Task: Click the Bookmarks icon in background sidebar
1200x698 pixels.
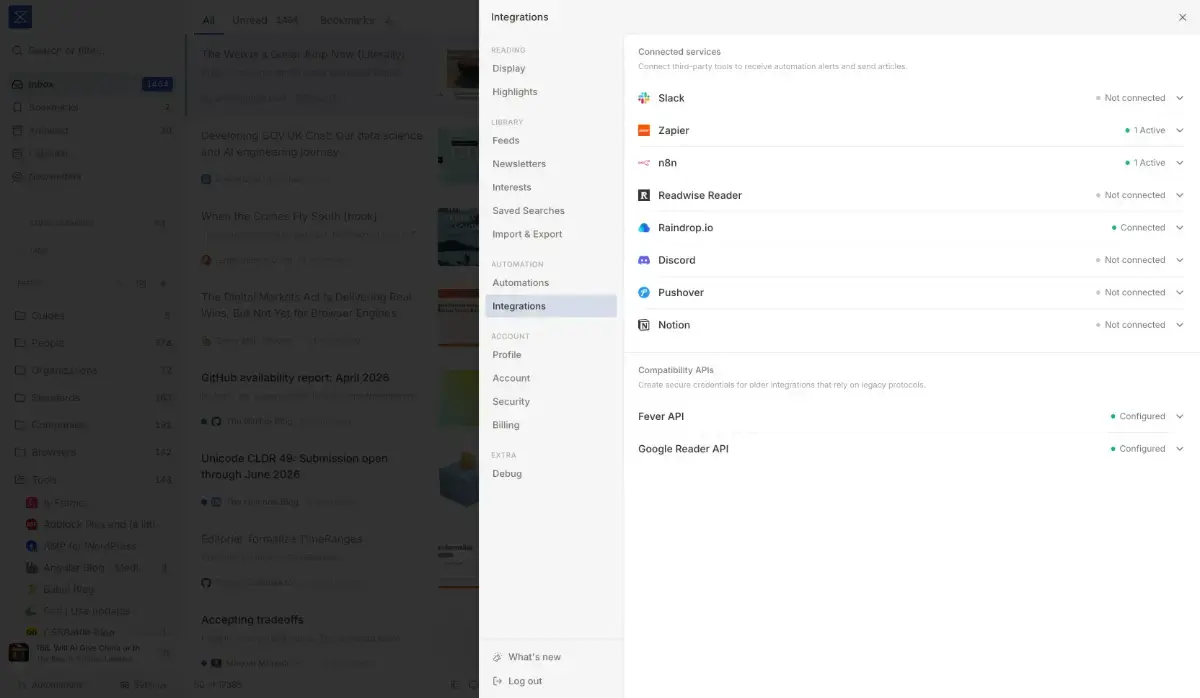Action: [x=17, y=107]
